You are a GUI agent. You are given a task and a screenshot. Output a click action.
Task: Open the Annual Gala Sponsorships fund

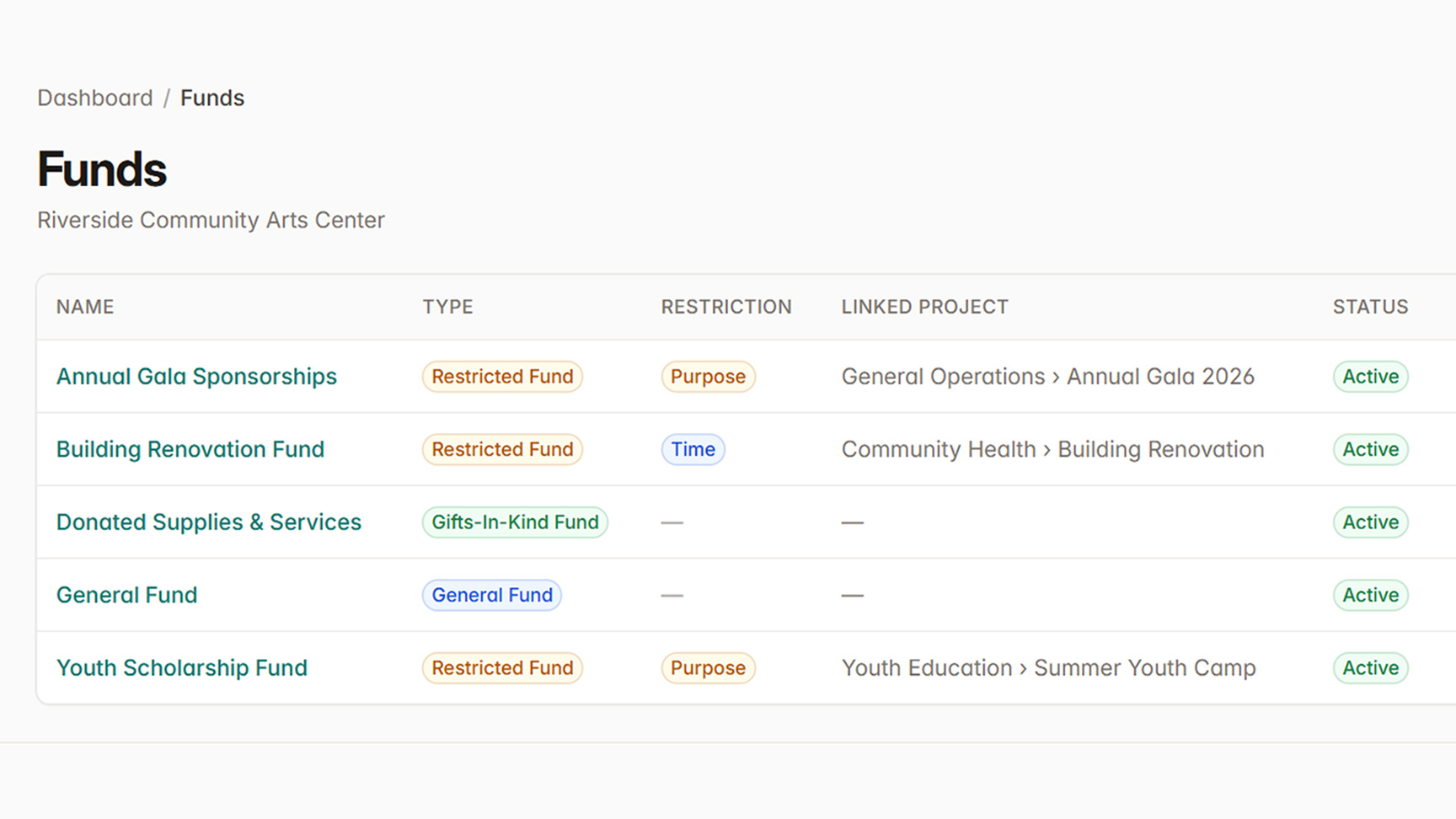point(195,377)
